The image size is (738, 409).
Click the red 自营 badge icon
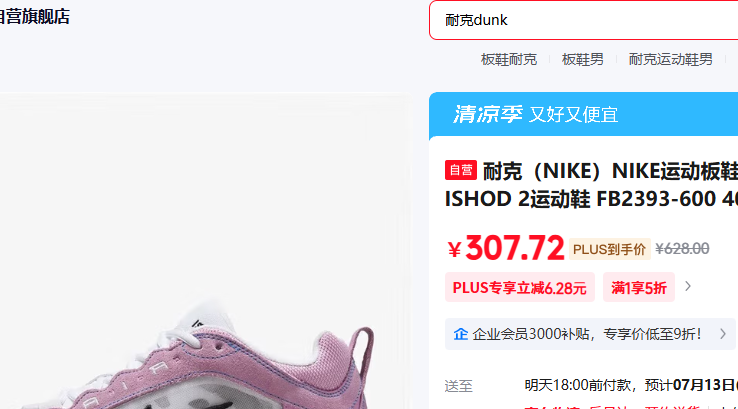pos(461,170)
